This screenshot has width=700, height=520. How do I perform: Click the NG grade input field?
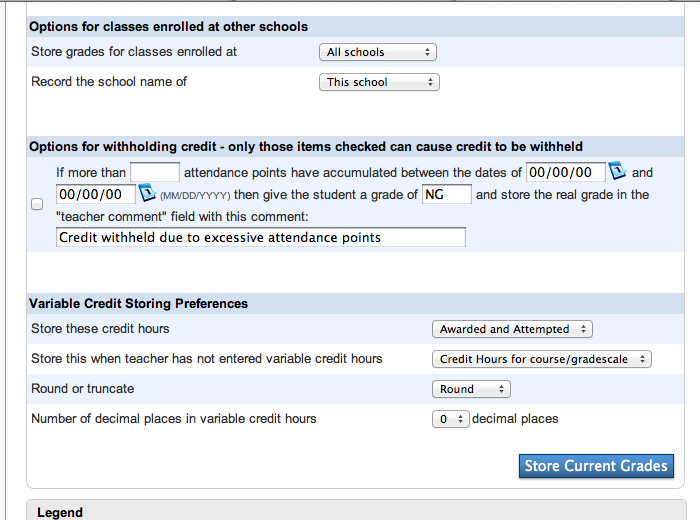446,194
